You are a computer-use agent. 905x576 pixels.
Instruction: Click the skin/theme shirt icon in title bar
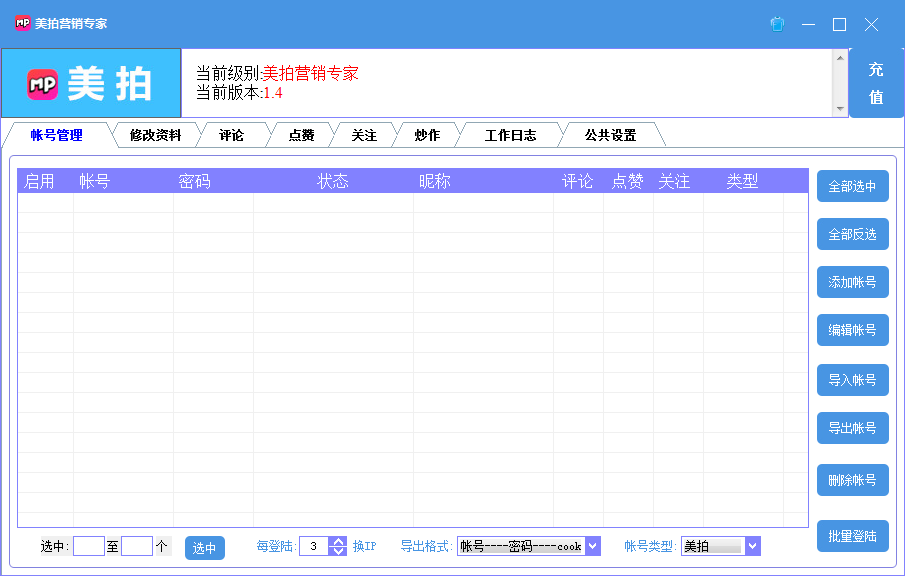777,24
